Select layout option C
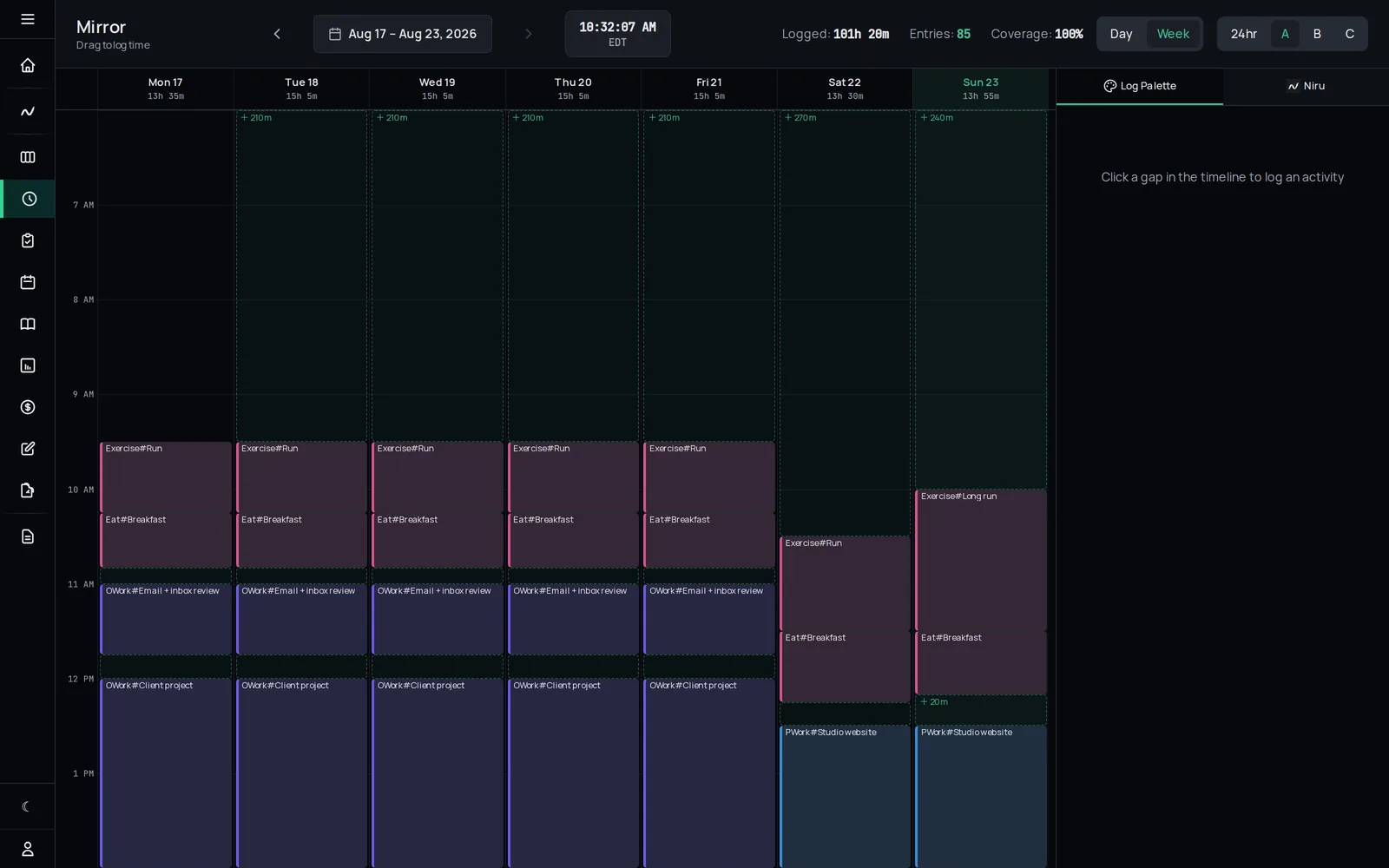The height and width of the screenshot is (868, 1389). pyautogui.click(x=1349, y=34)
